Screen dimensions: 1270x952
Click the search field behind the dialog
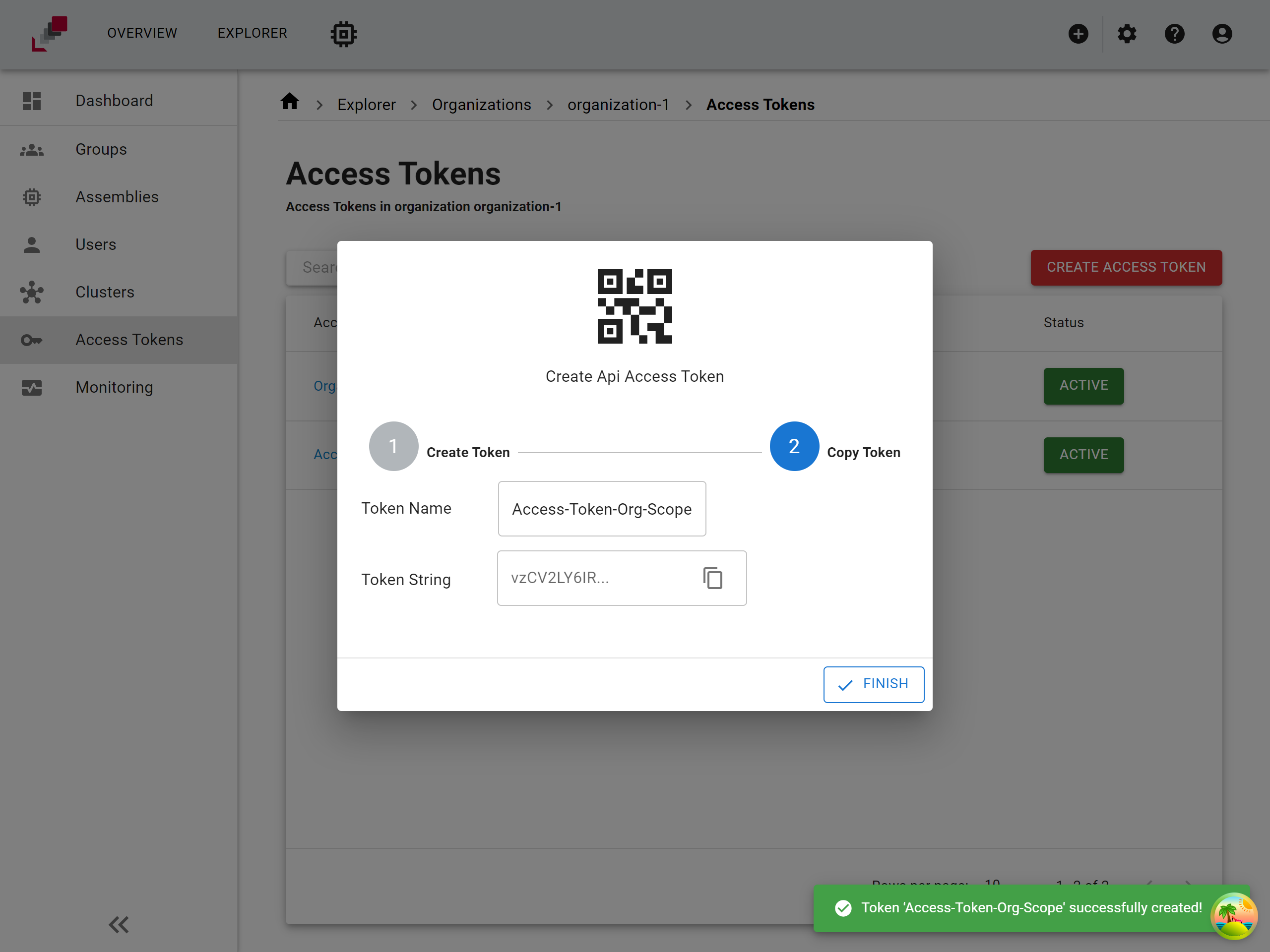312,267
